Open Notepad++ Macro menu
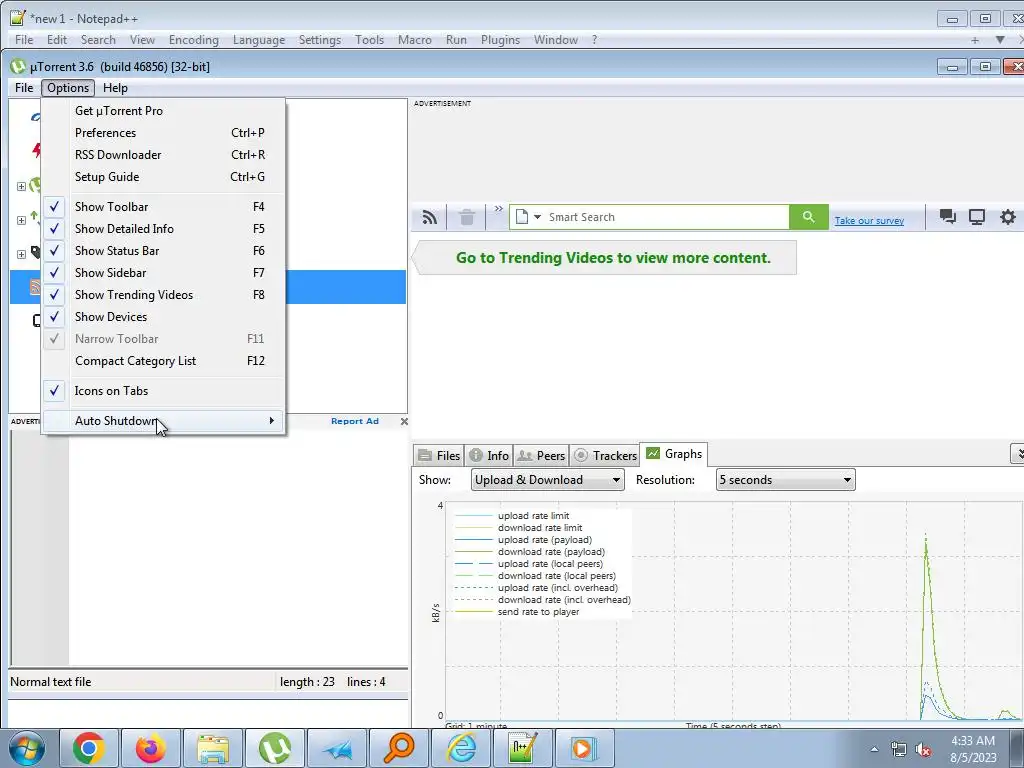 [x=415, y=40]
